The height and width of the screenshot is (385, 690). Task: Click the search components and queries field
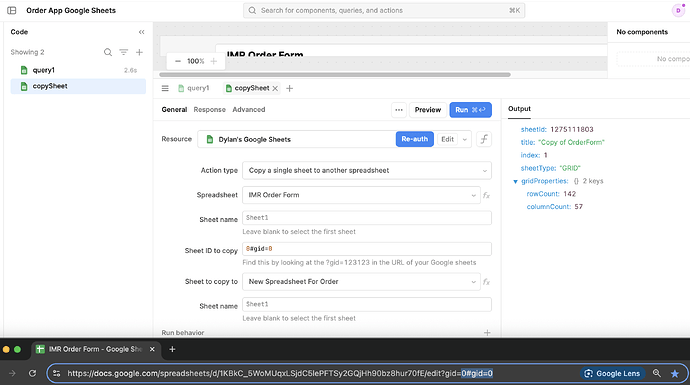(x=384, y=11)
